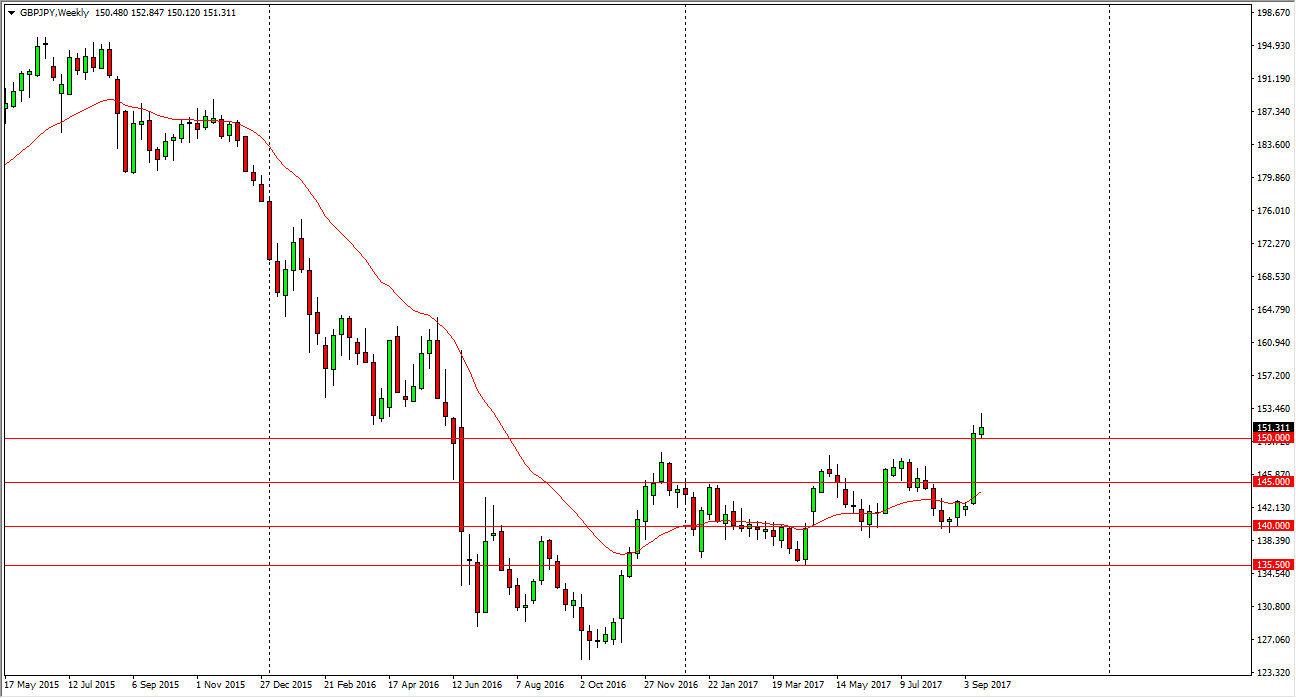Viewport: 1296px width, 698px height.
Task: Click the dropdown arrow beside GBPJPY,Weekly
Action: pyautogui.click(x=11, y=13)
